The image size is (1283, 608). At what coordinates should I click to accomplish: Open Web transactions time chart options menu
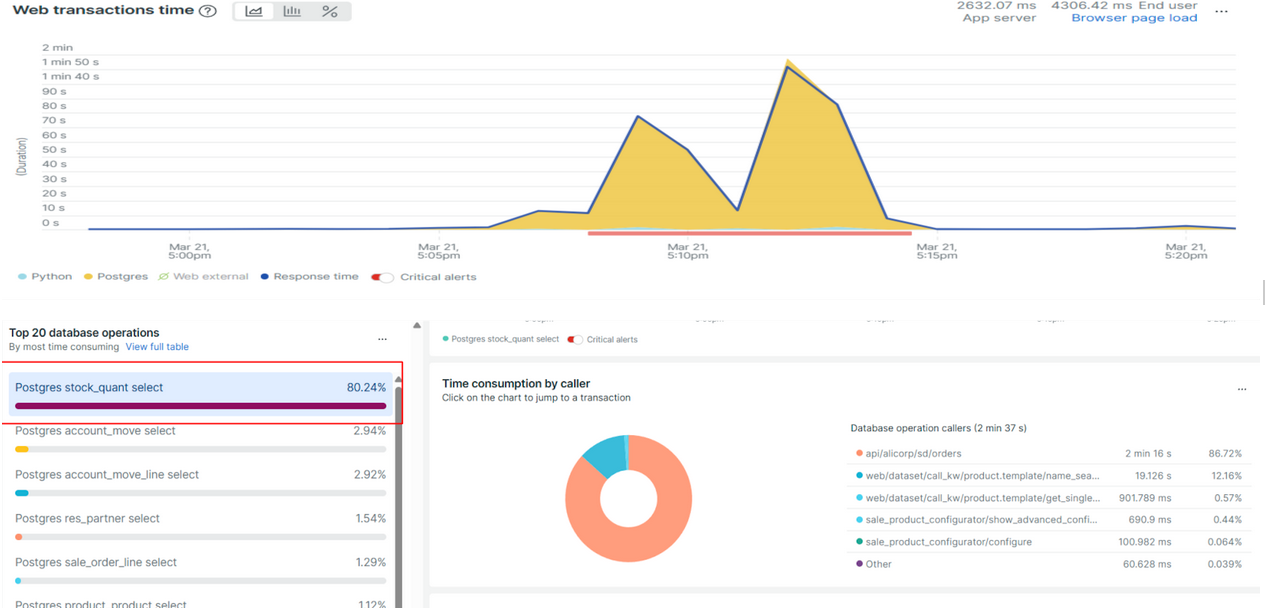tap(1221, 12)
